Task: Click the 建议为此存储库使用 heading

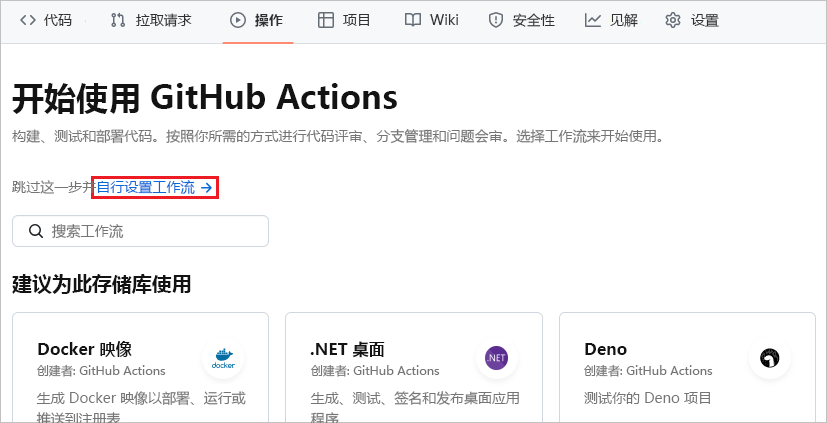Action: point(101,284)
